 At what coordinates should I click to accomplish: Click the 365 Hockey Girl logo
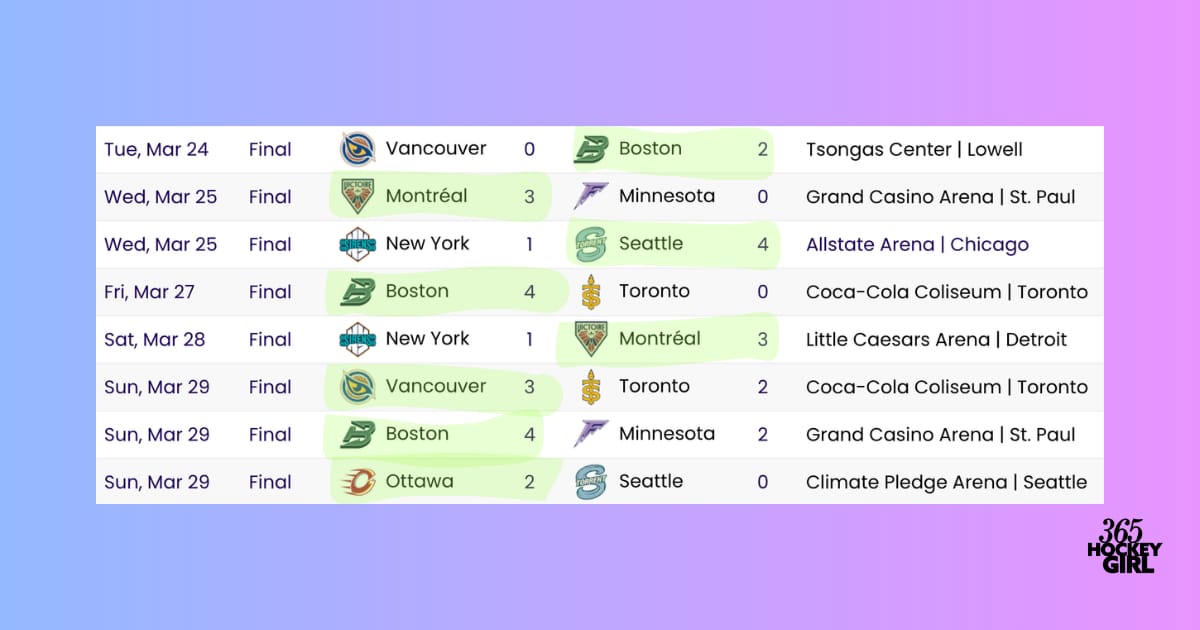(1124, 546)
